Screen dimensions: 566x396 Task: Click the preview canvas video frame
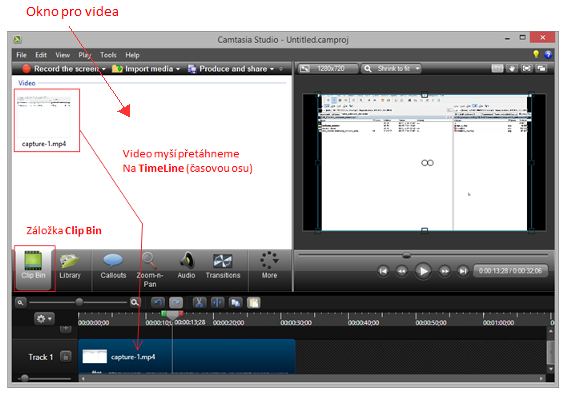click(424, 163)
